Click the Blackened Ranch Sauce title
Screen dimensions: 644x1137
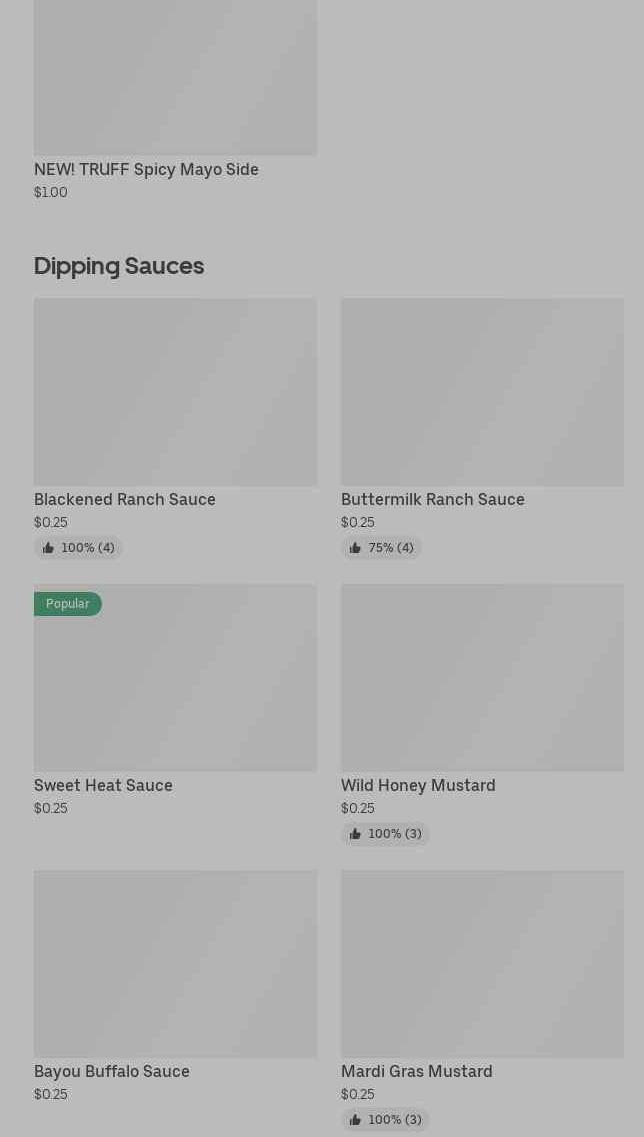point(125,500)
